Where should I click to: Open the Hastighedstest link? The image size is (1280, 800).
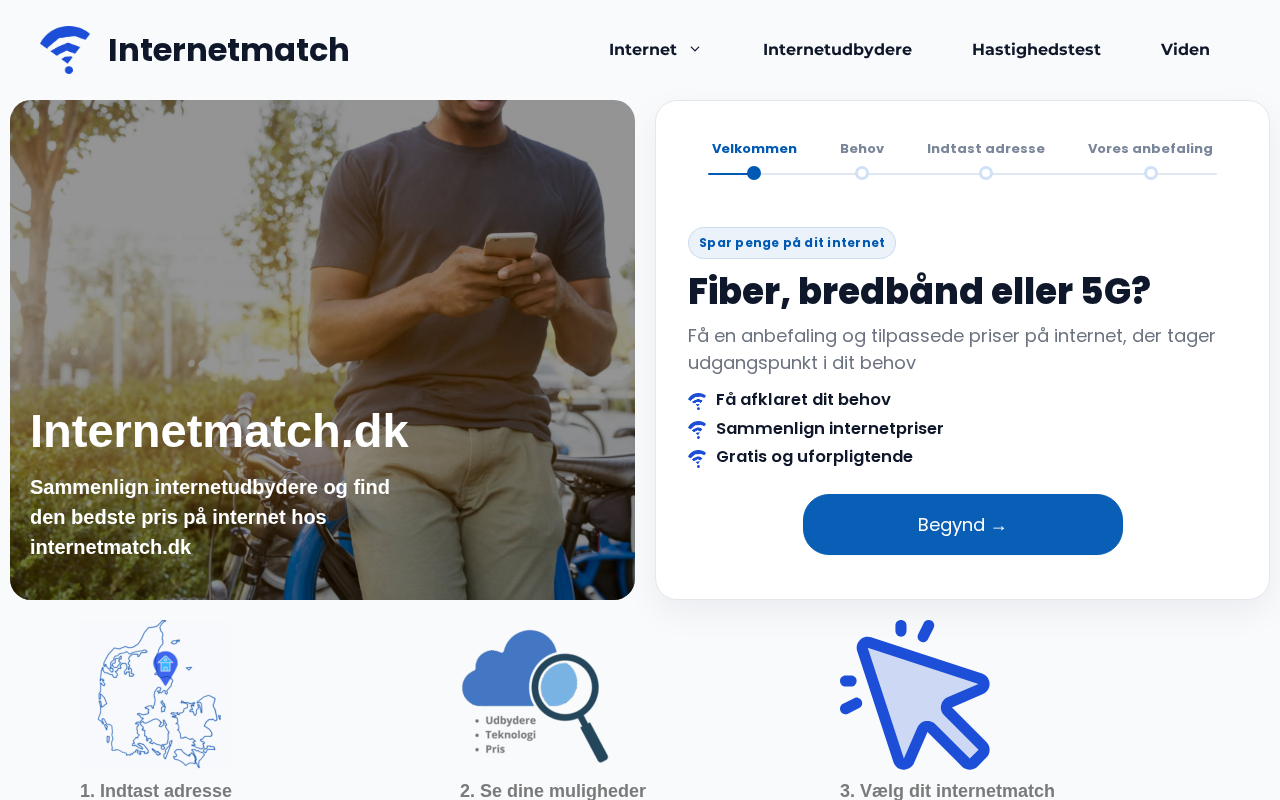(1036, 49)
